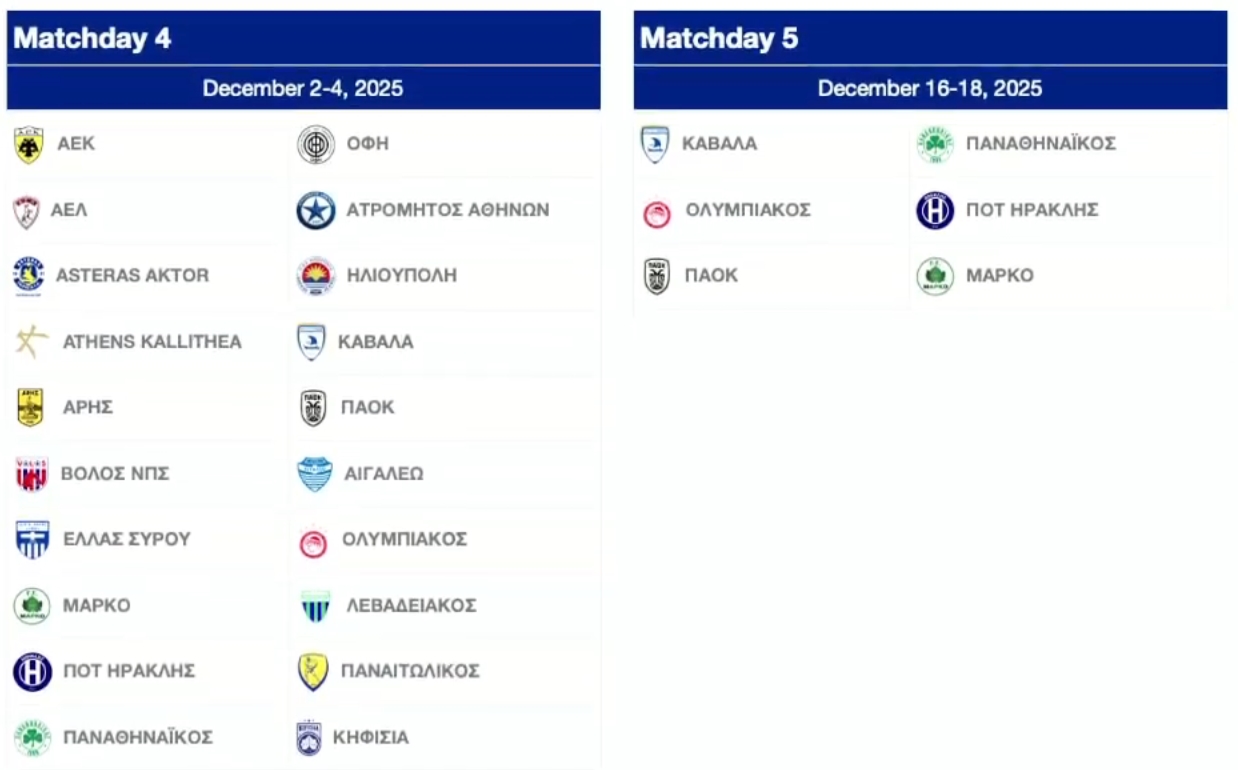Open the ΑΙΓΑΛΕΩ blue shield logo
Image resolution: width=1238 pixels, height=770 pixels.
click(x=315, y=474)
